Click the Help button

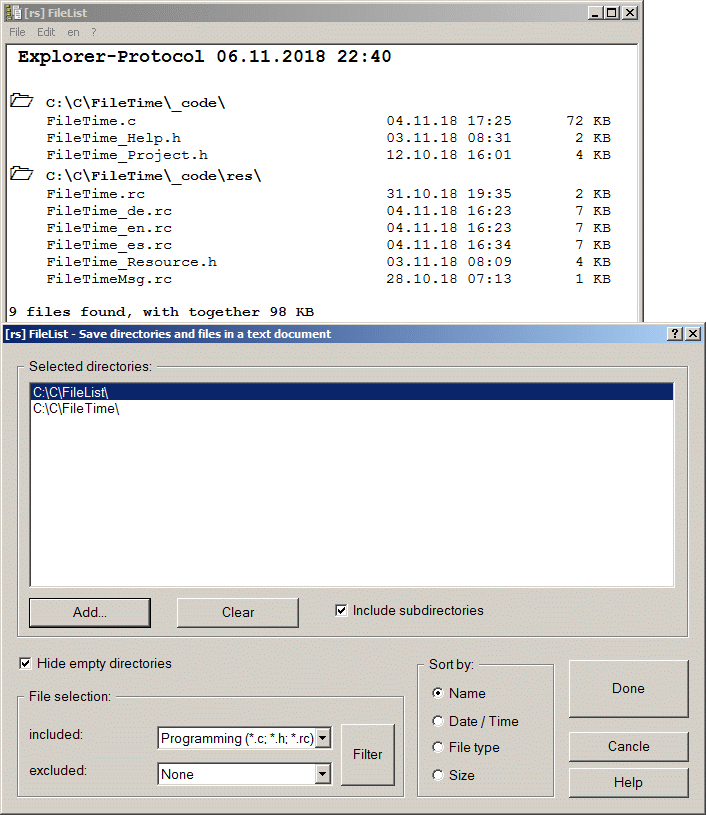pyautogui.click(x=629, y=782)
